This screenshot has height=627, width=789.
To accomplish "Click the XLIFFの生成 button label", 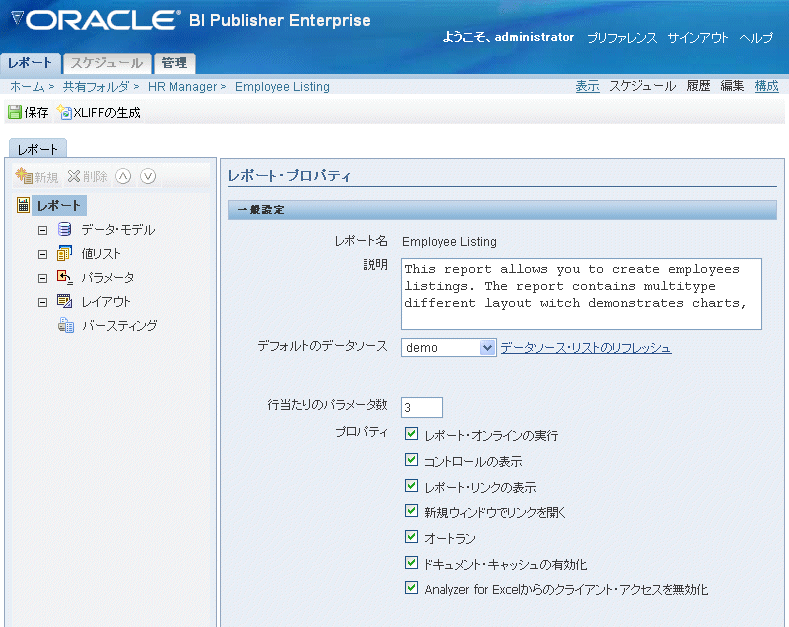I will (x=107, y=112).
